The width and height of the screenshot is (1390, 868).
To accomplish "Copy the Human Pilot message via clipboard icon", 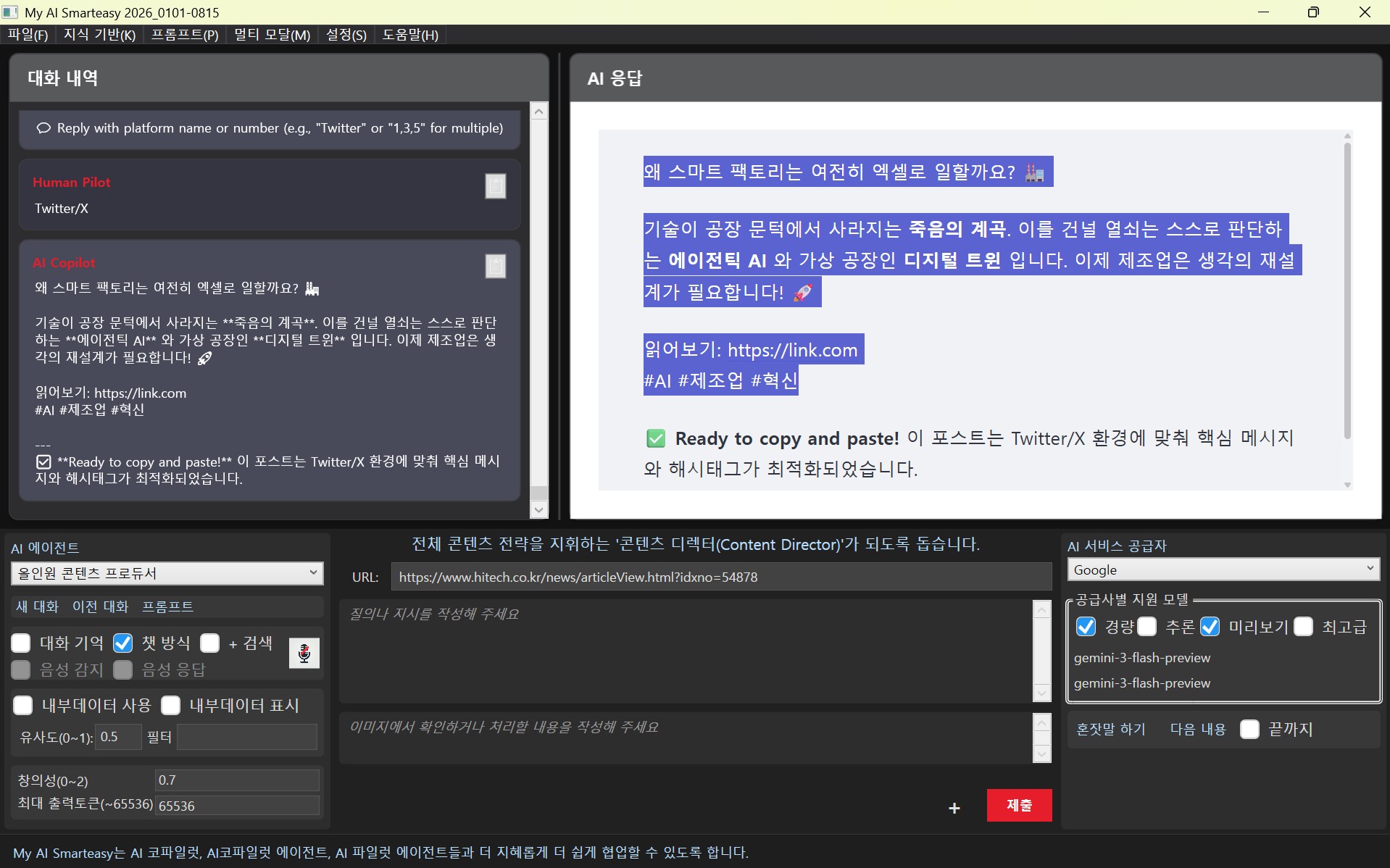I will (495, 186).
